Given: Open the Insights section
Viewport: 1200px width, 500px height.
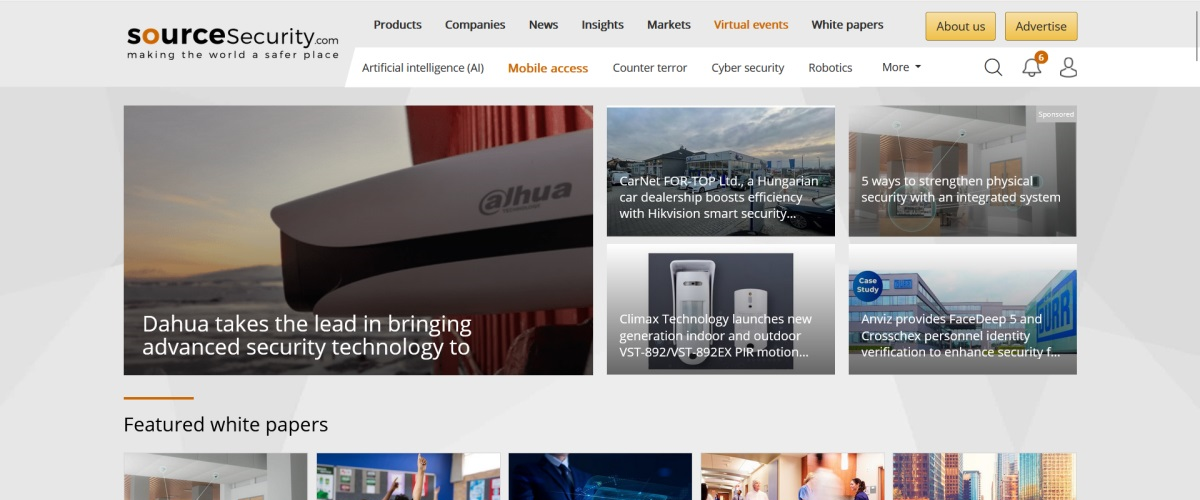Looking at the screenshot, I should point(602,25).
